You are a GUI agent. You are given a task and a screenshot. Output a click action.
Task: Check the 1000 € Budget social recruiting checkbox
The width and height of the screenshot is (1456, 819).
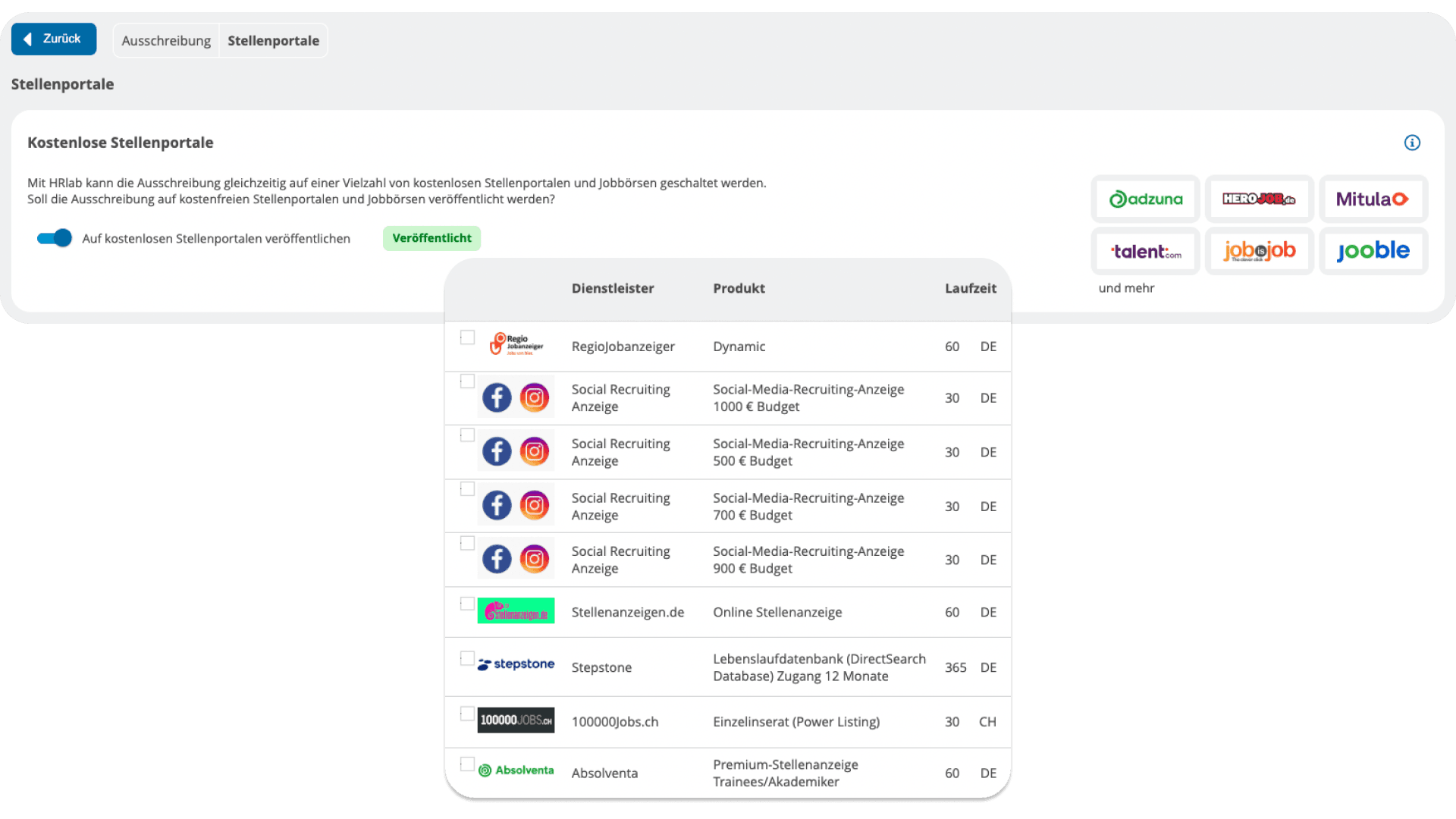coord(467,381)
